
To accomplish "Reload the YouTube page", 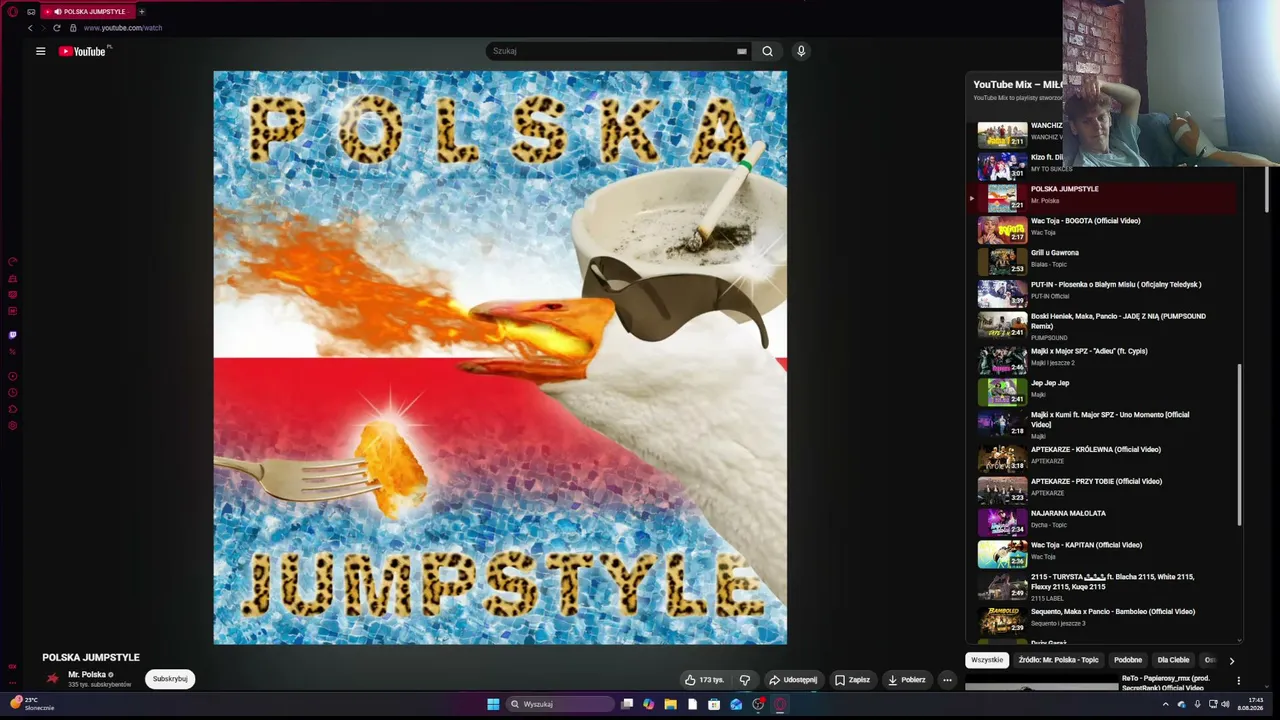I will (56, 28).
